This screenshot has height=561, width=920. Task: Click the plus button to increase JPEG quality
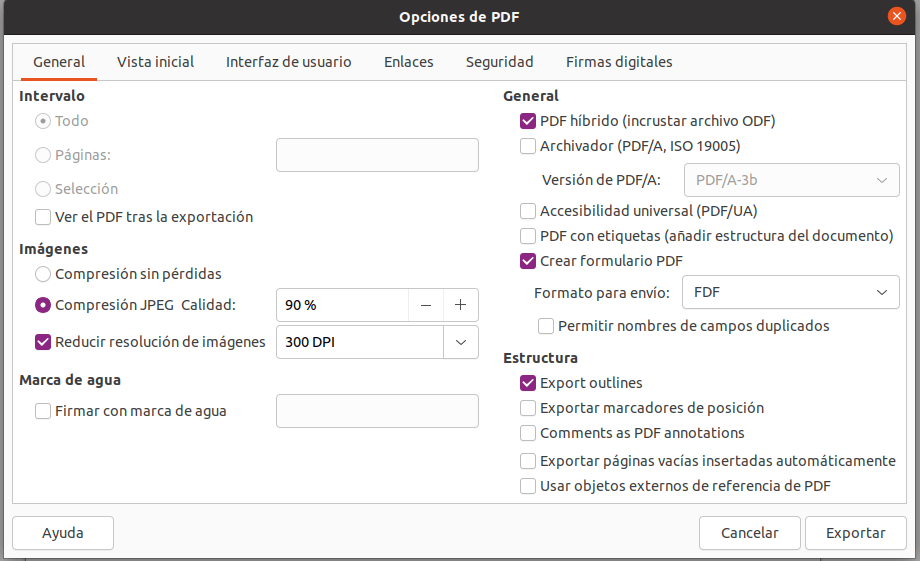461,305
